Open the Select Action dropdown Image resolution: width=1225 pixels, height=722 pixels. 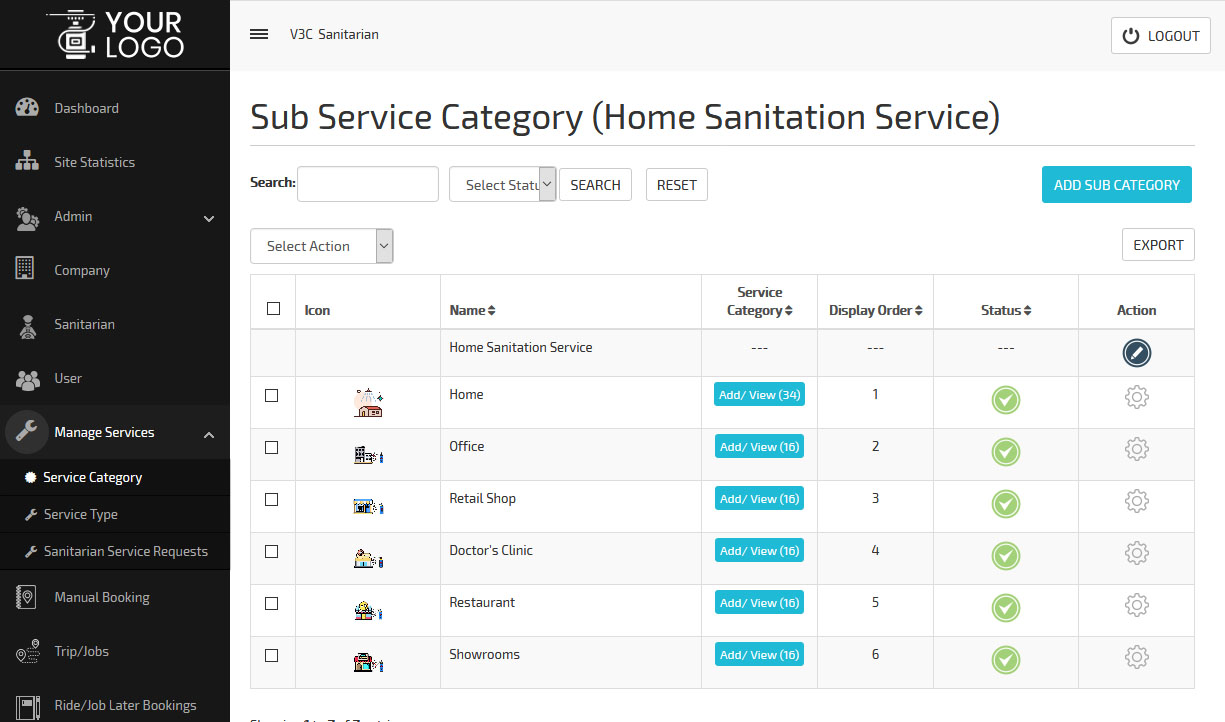click(322, 246)
